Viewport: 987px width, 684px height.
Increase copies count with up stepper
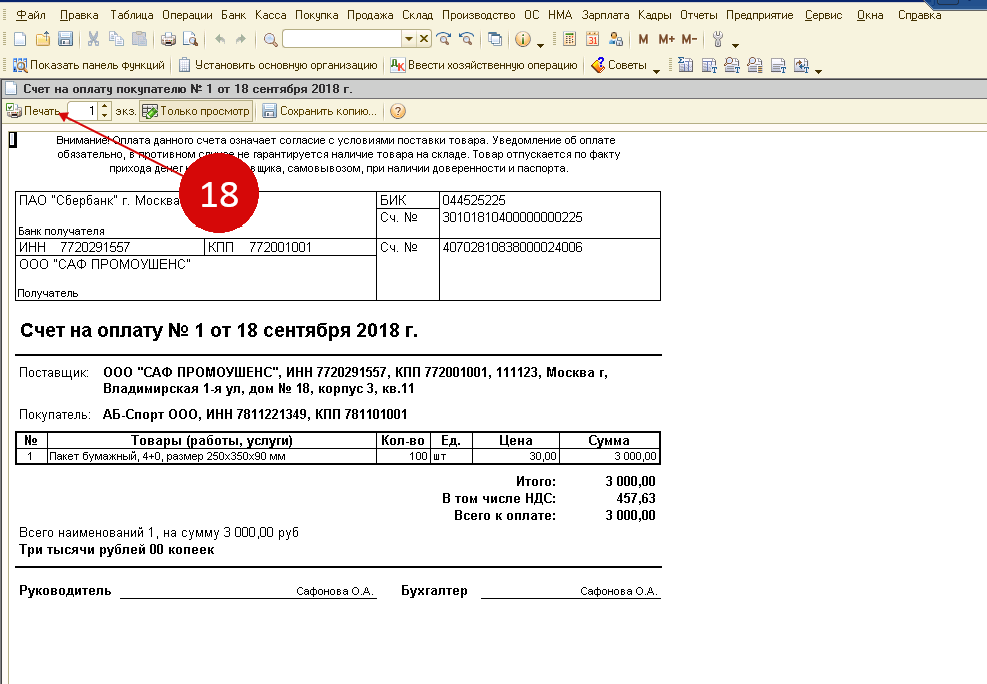tap(104, 107)
